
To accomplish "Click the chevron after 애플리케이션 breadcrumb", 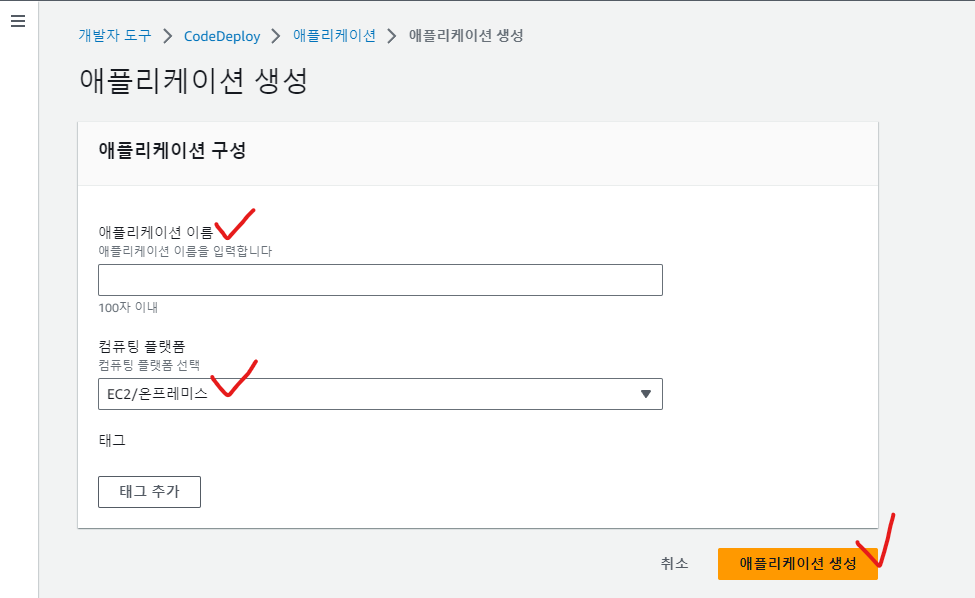I will click(x=392, y=36).
